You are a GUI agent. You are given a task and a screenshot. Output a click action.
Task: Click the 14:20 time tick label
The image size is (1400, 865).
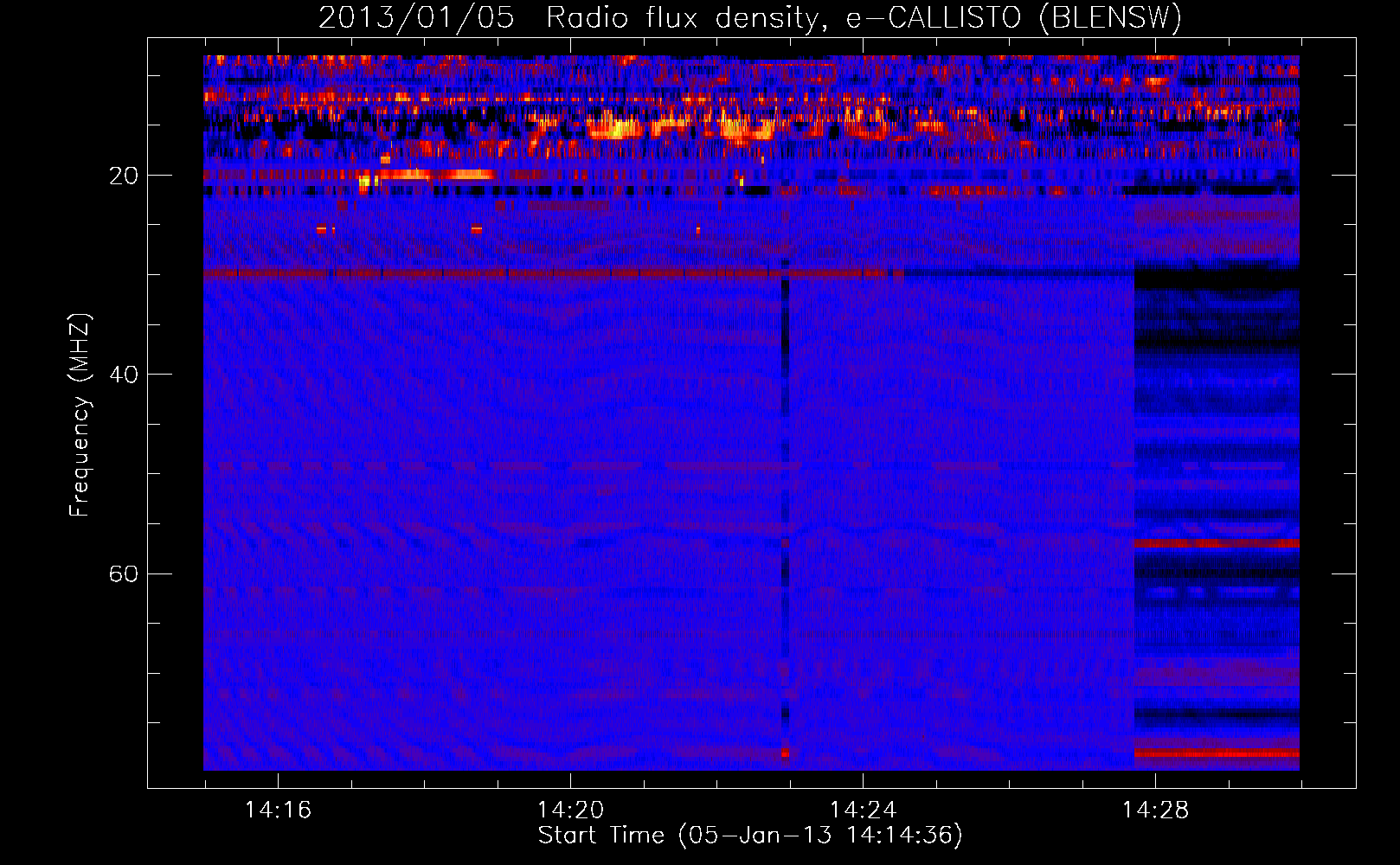(x=570, y=811)
